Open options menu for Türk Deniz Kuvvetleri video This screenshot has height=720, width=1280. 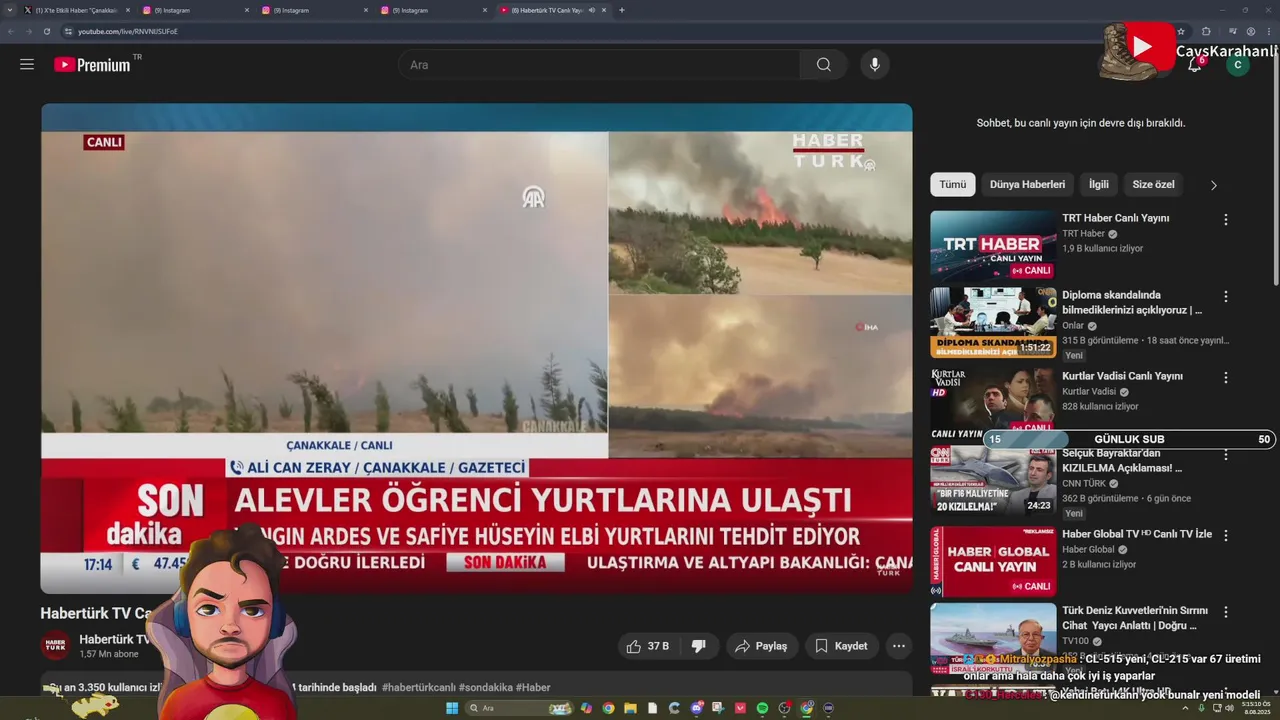(1226, 612)
